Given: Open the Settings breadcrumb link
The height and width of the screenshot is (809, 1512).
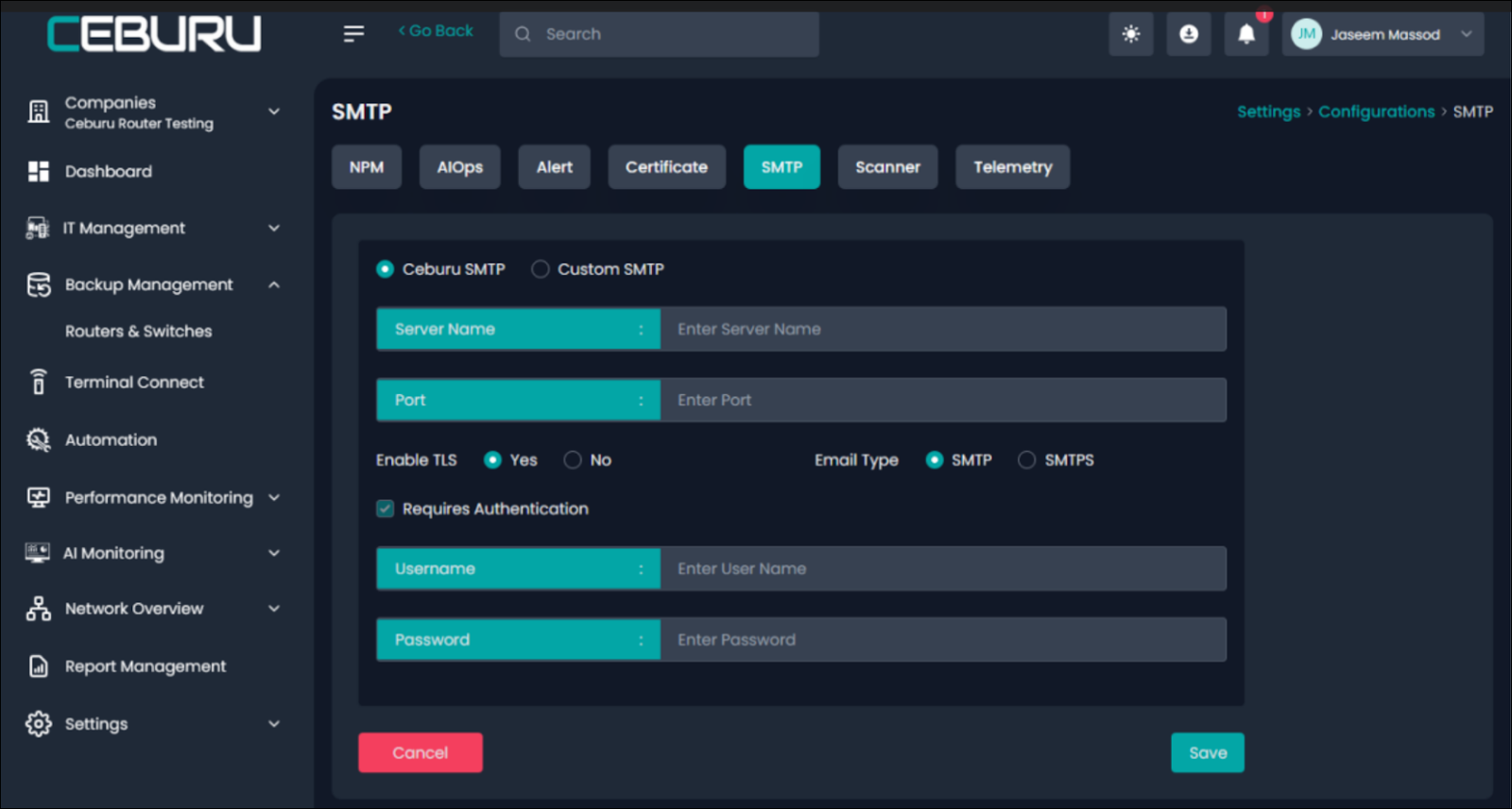Looking at the screenshot, I should (1268, 112).
